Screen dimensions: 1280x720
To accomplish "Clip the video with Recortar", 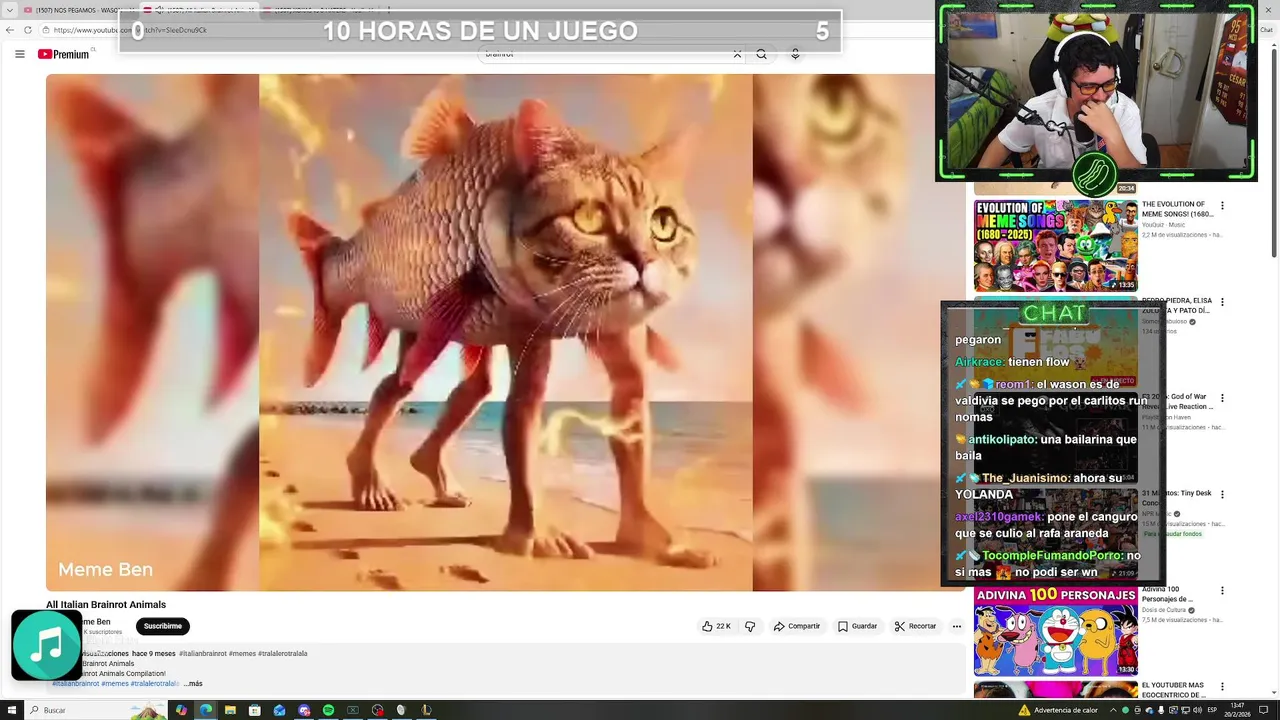I will tap(915, 626).
